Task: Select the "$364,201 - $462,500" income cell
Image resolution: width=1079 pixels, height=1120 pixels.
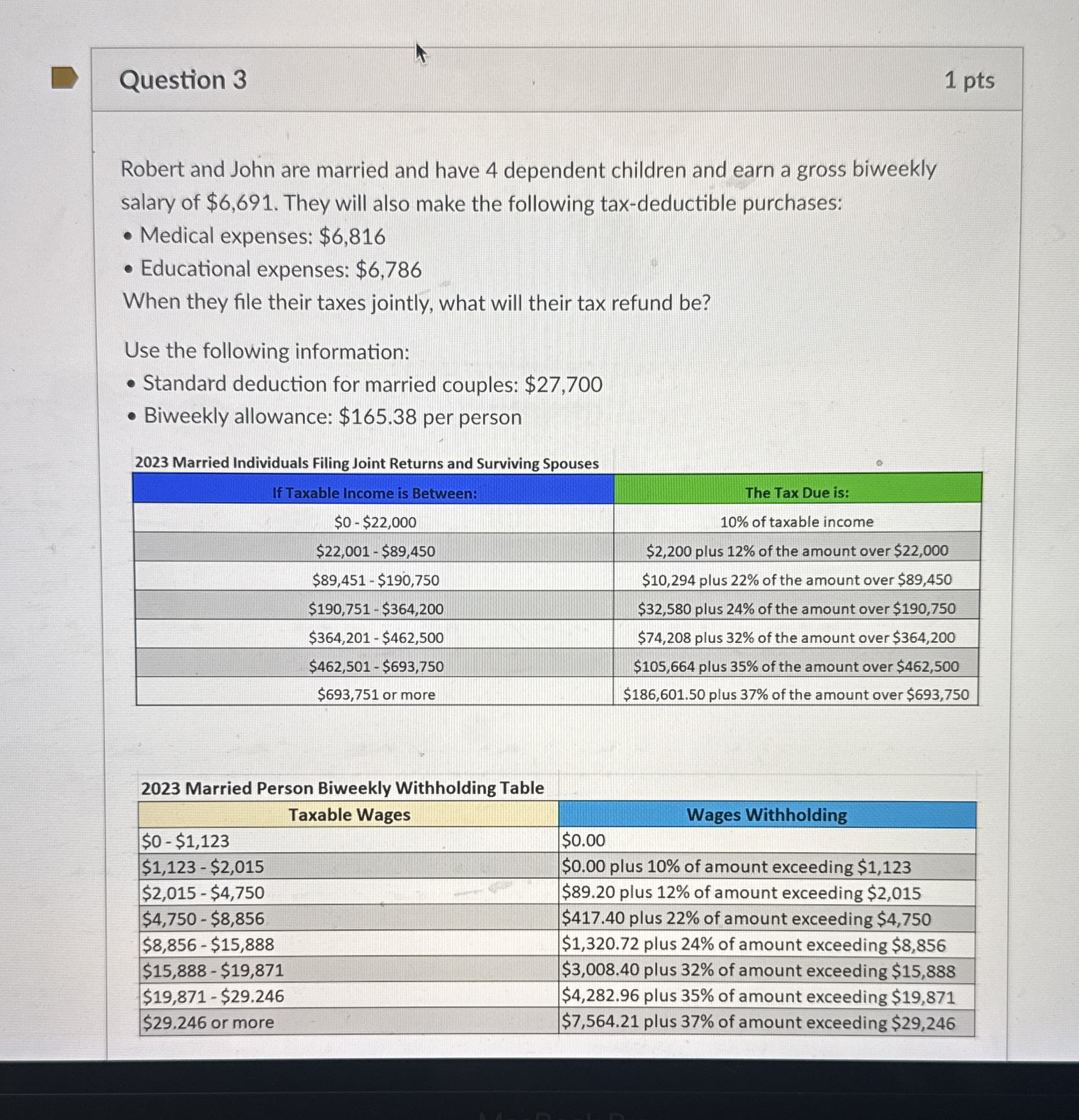Action: (375, 634)
